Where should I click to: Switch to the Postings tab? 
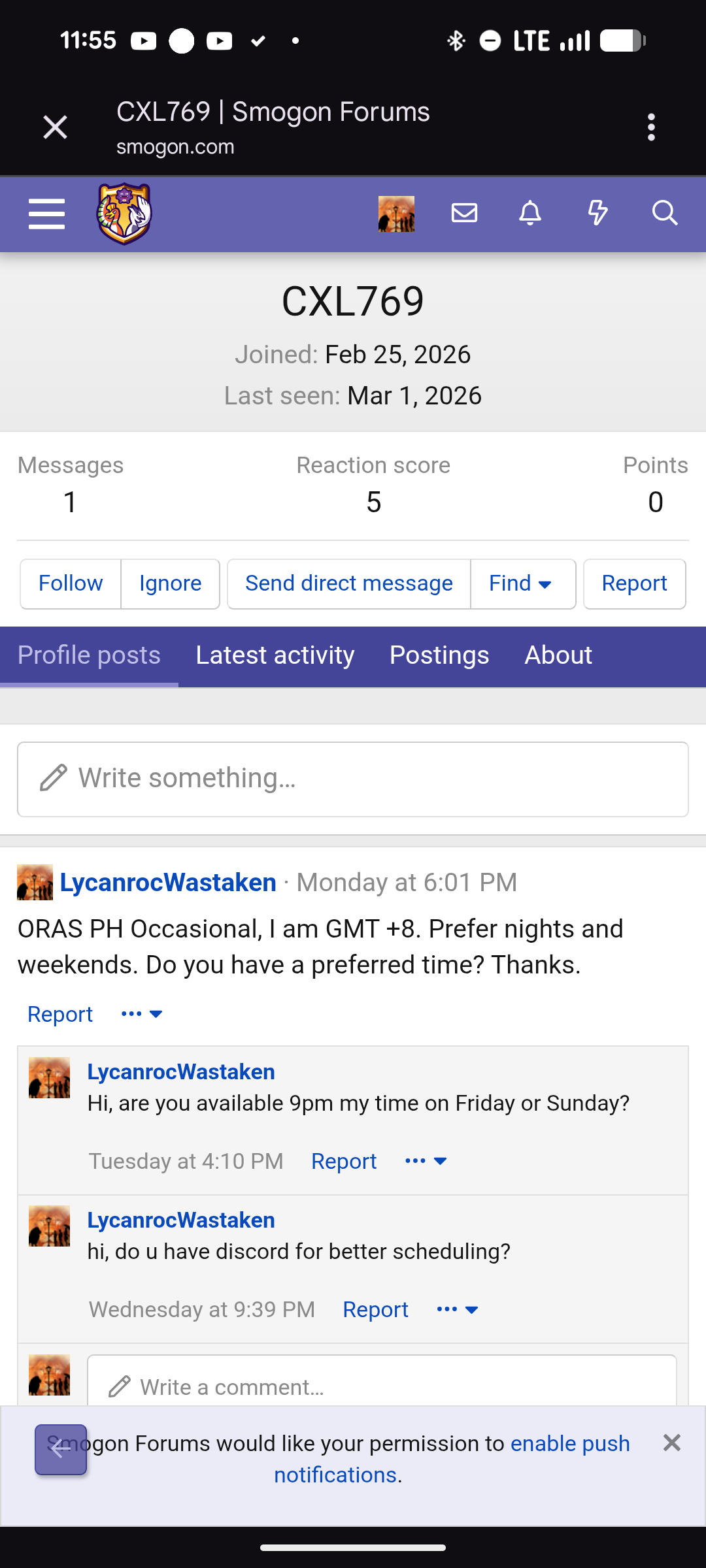[439, 655]
